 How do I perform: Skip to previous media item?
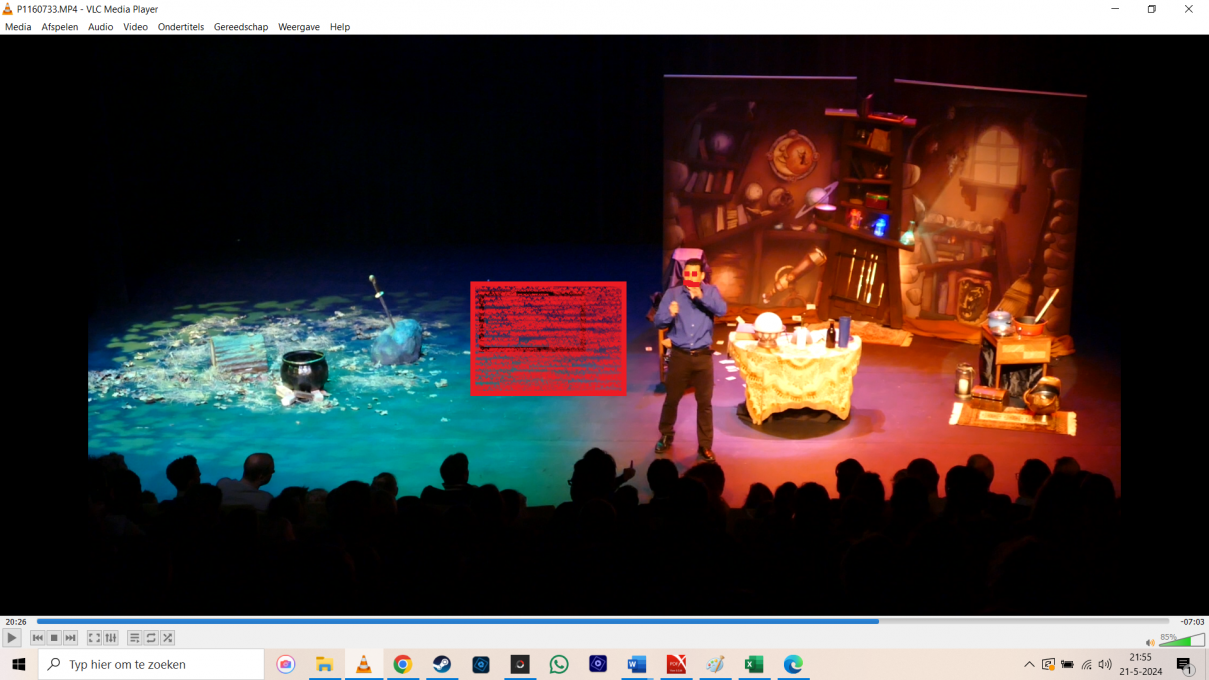click(x=38, y=638)
